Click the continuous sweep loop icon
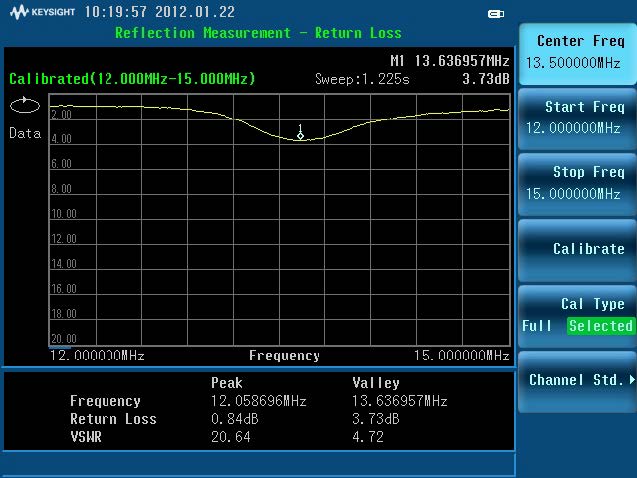637x478 pixels. 22,106
